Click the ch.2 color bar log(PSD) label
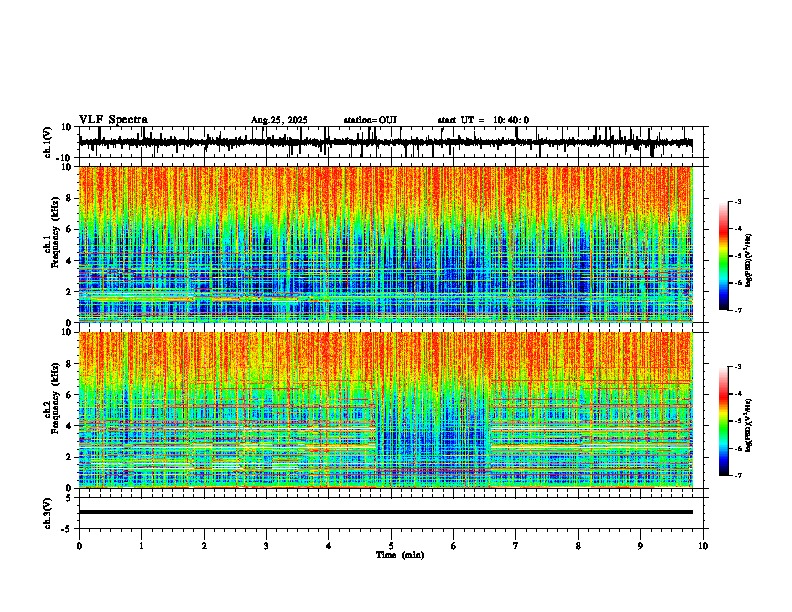 (x=748, y=425)
